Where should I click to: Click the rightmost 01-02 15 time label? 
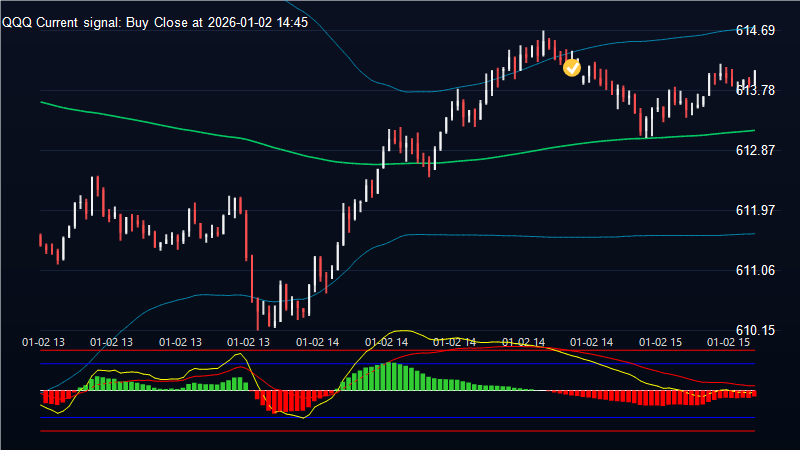tap(729, 341)
